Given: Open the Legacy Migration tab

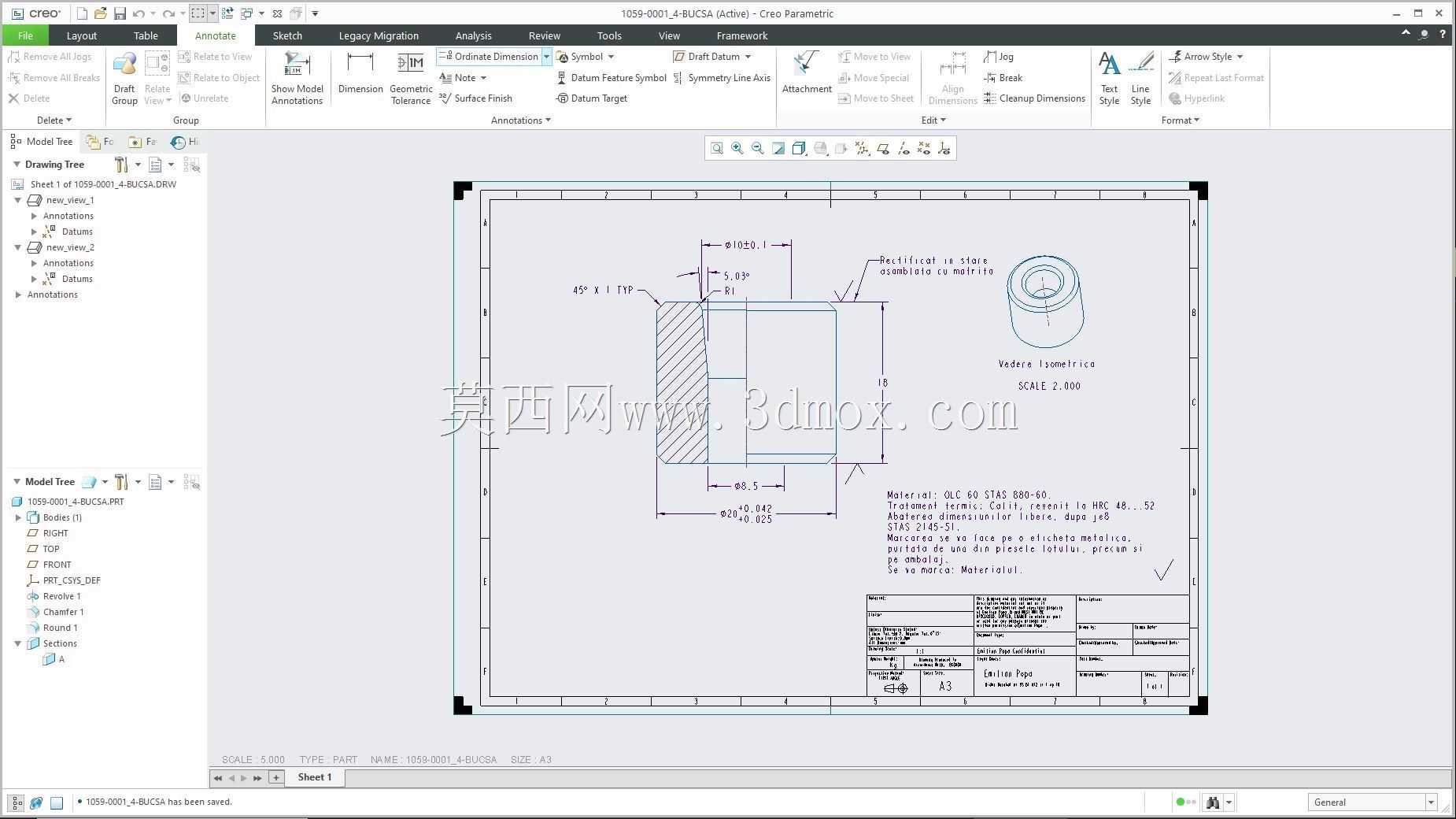Looking at the screenshot, I should pyautogui.click(x=379, y=35).
